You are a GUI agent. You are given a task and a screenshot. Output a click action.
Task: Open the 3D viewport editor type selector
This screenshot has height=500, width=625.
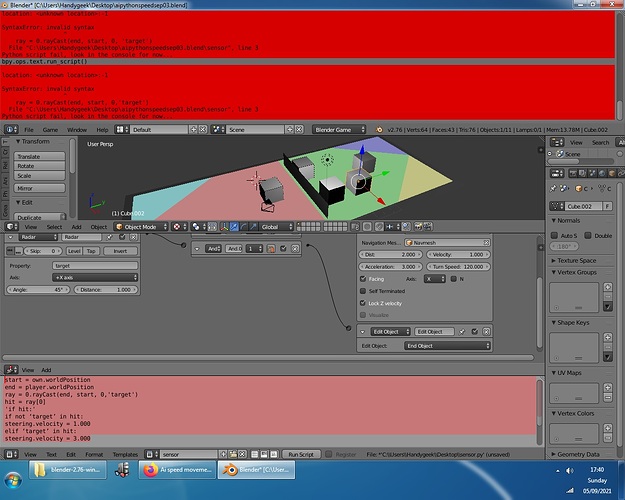(x=11, y=227)
